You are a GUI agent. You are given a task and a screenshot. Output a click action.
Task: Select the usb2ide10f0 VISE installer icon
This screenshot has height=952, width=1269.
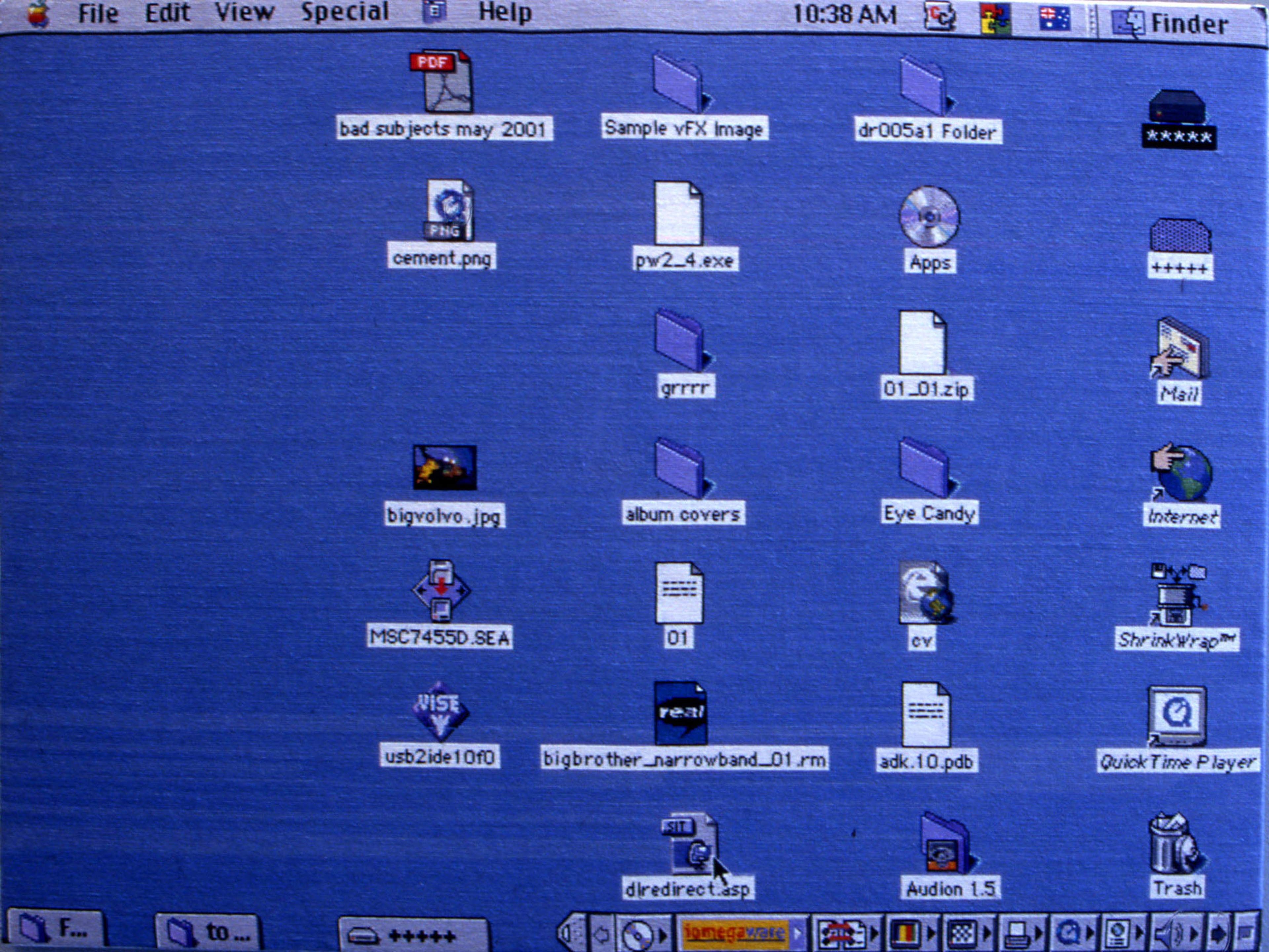point(441,711)
